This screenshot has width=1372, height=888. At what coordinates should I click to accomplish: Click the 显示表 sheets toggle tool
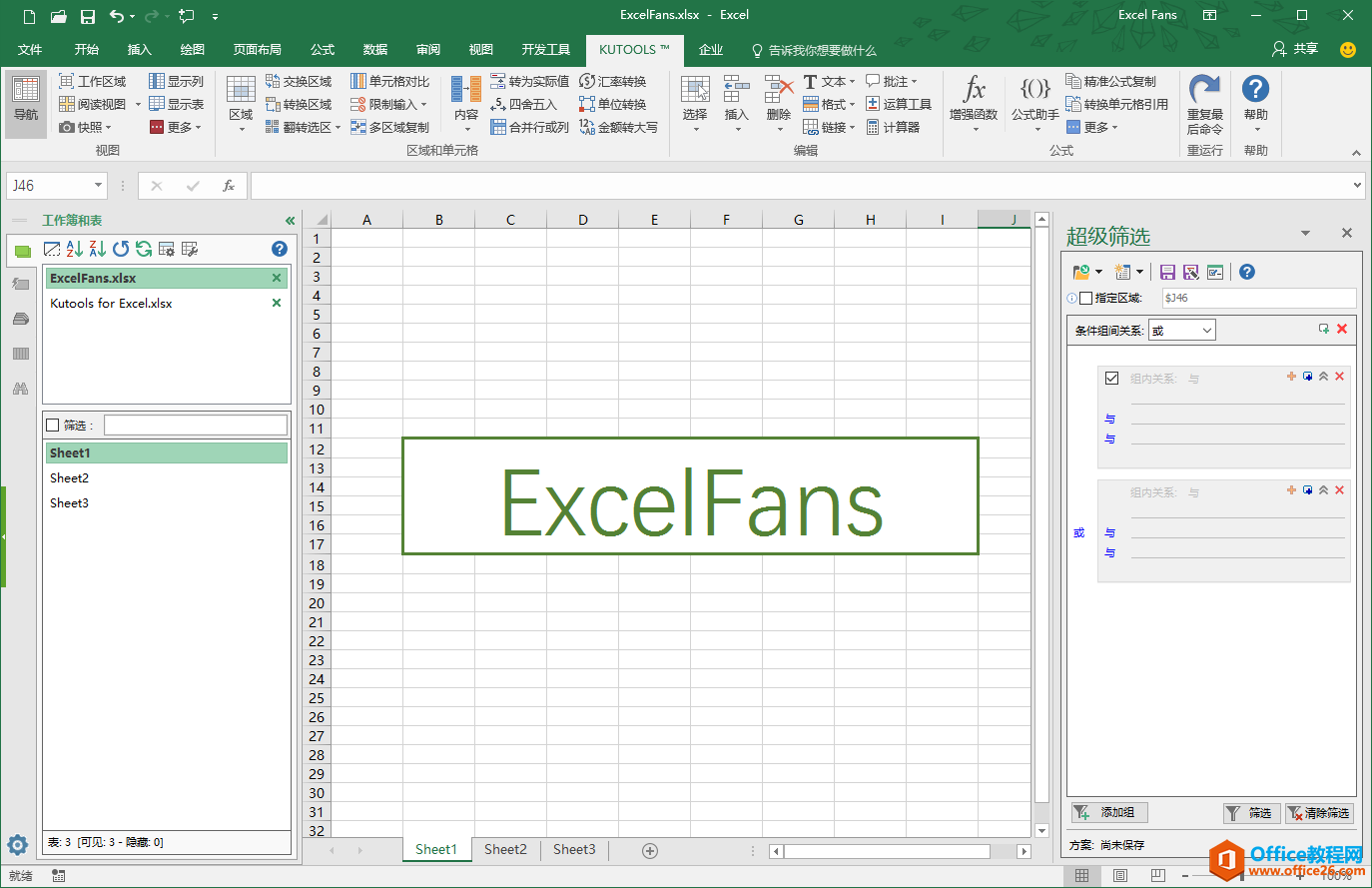pos(176,105)
